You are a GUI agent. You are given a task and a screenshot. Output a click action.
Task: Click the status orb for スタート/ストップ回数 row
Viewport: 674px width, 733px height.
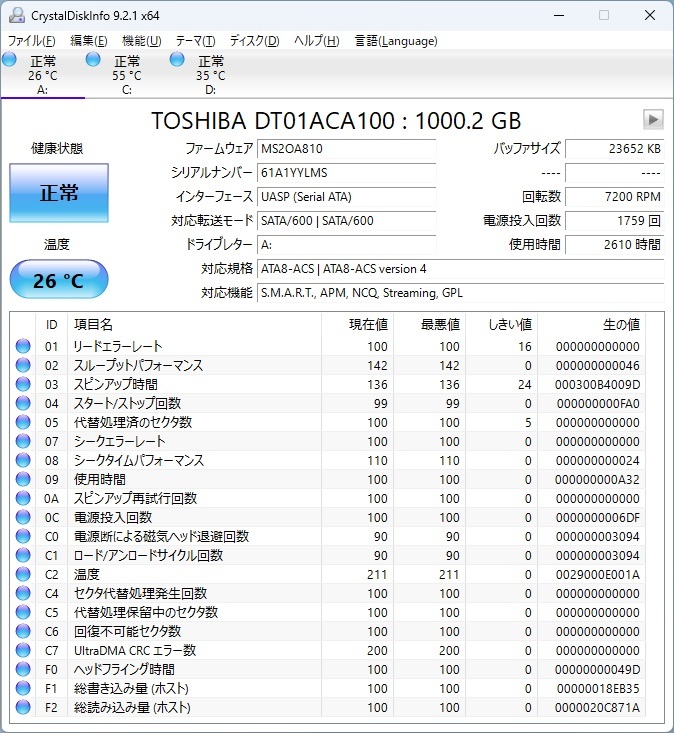pyautogui.click(x=23, y=403)
